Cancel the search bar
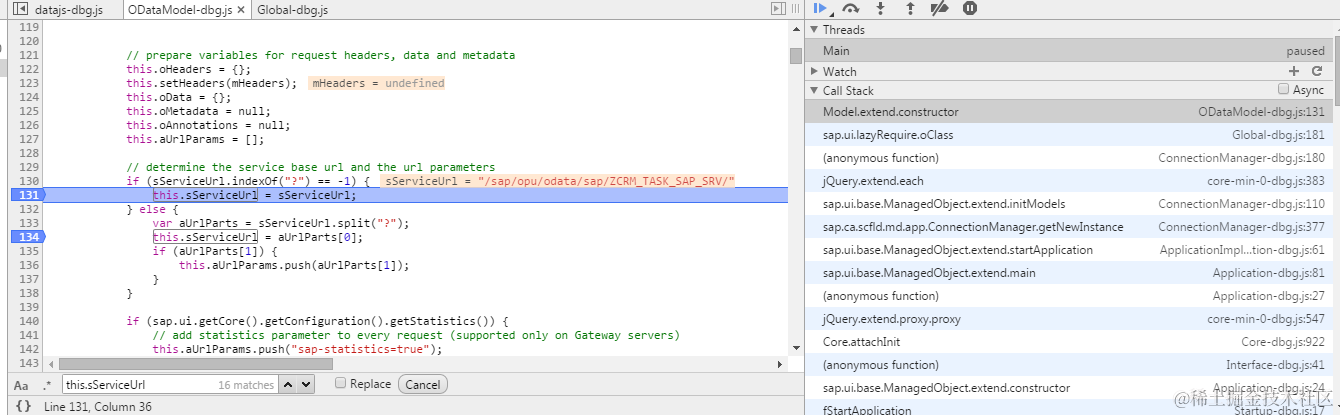Screen dimensions: 1340x415 pyautogui.click(x=422, y=384)
